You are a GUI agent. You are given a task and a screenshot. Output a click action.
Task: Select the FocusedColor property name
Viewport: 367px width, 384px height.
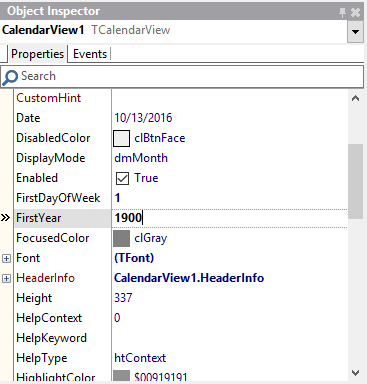click(x=53, y=238)
